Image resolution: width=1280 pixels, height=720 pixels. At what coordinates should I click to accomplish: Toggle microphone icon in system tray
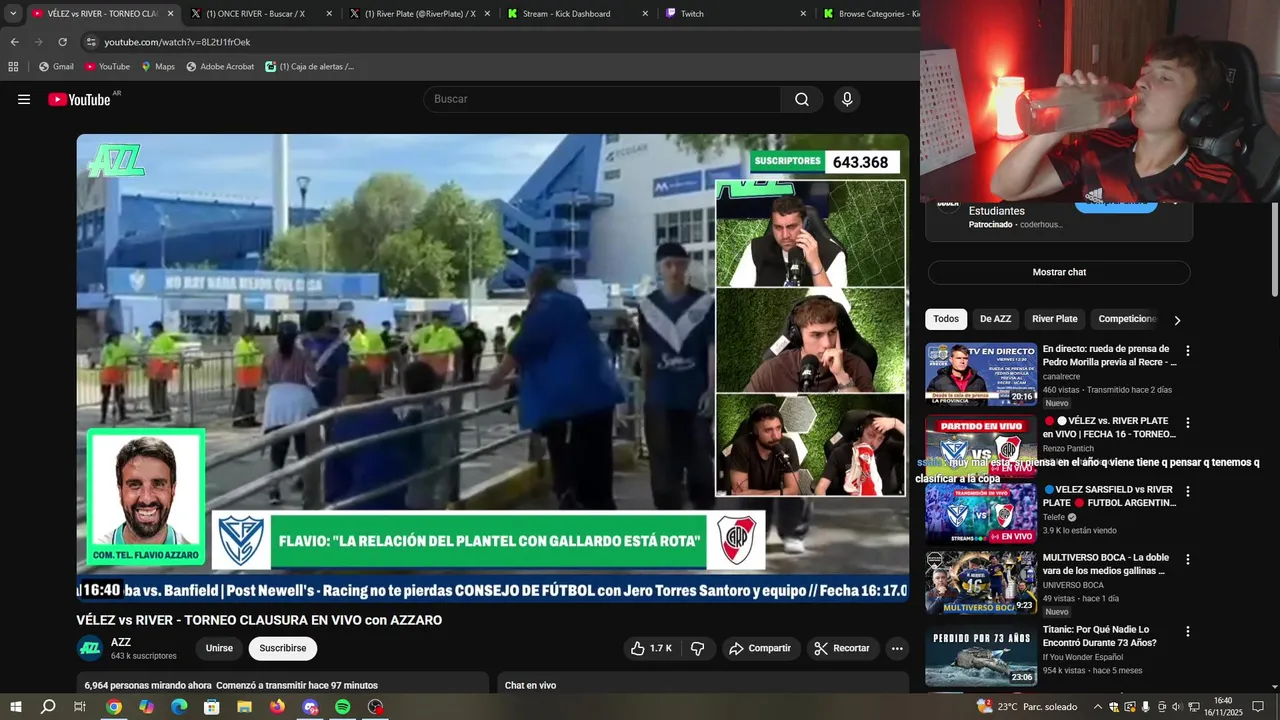[x=1145, y=707]
